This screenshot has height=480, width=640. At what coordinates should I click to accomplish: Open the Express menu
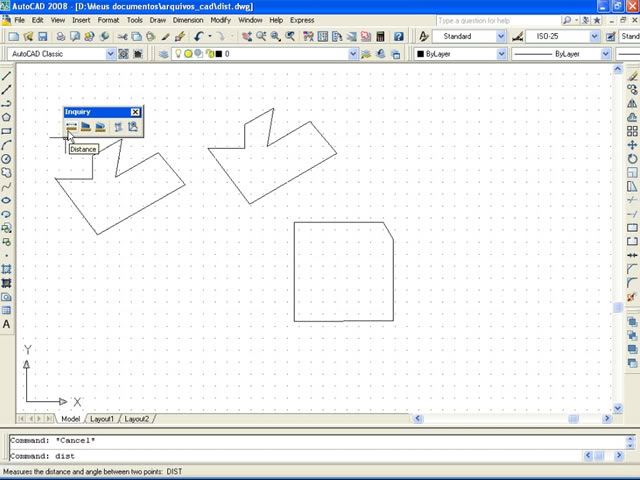[x=302, y=20]
